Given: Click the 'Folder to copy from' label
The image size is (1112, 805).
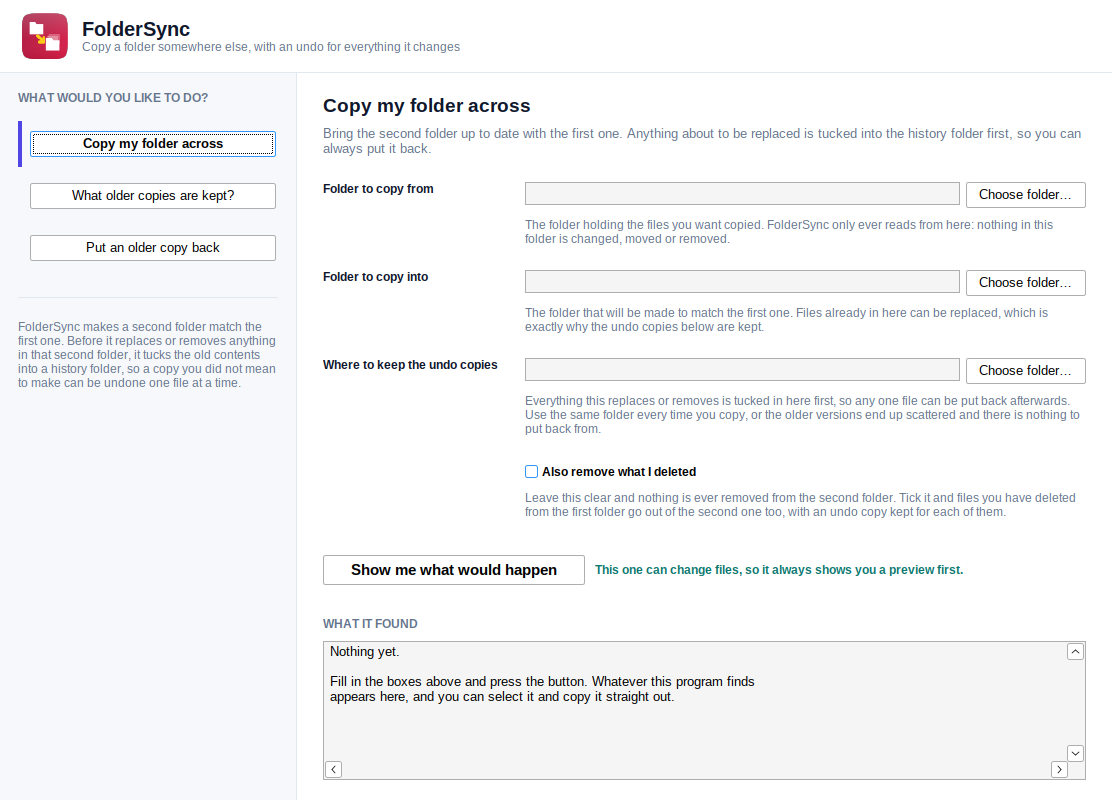Looking at the screenshot, I should [x=378, y=189].
